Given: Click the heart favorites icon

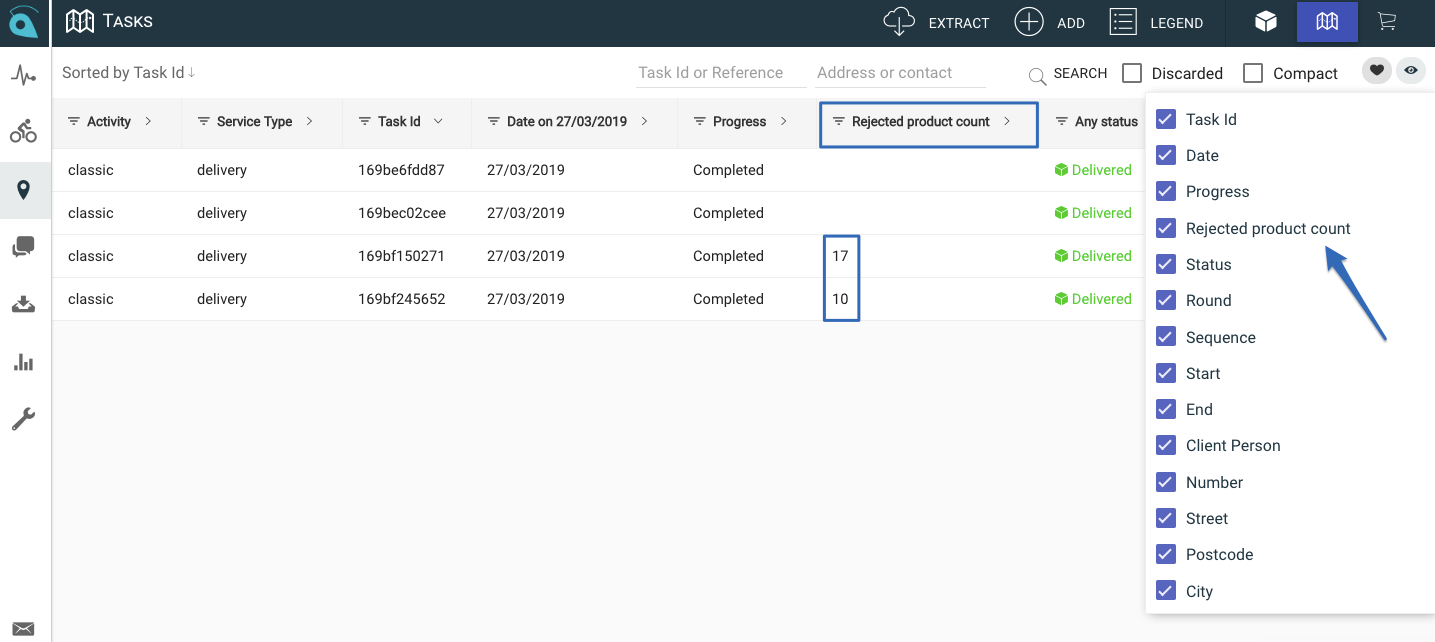Looking at the screenshot, I should point(1377,70).
